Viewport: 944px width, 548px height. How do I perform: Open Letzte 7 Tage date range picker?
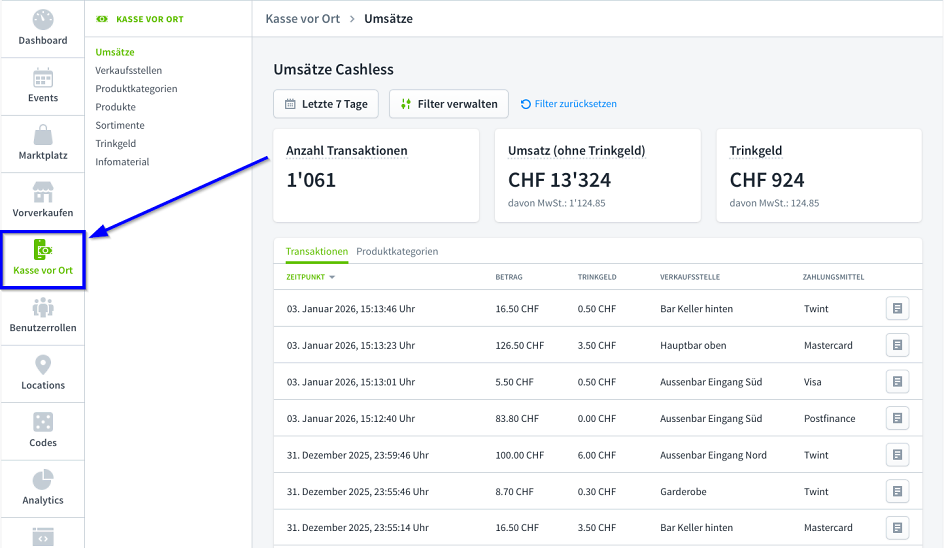coord(326,104)
